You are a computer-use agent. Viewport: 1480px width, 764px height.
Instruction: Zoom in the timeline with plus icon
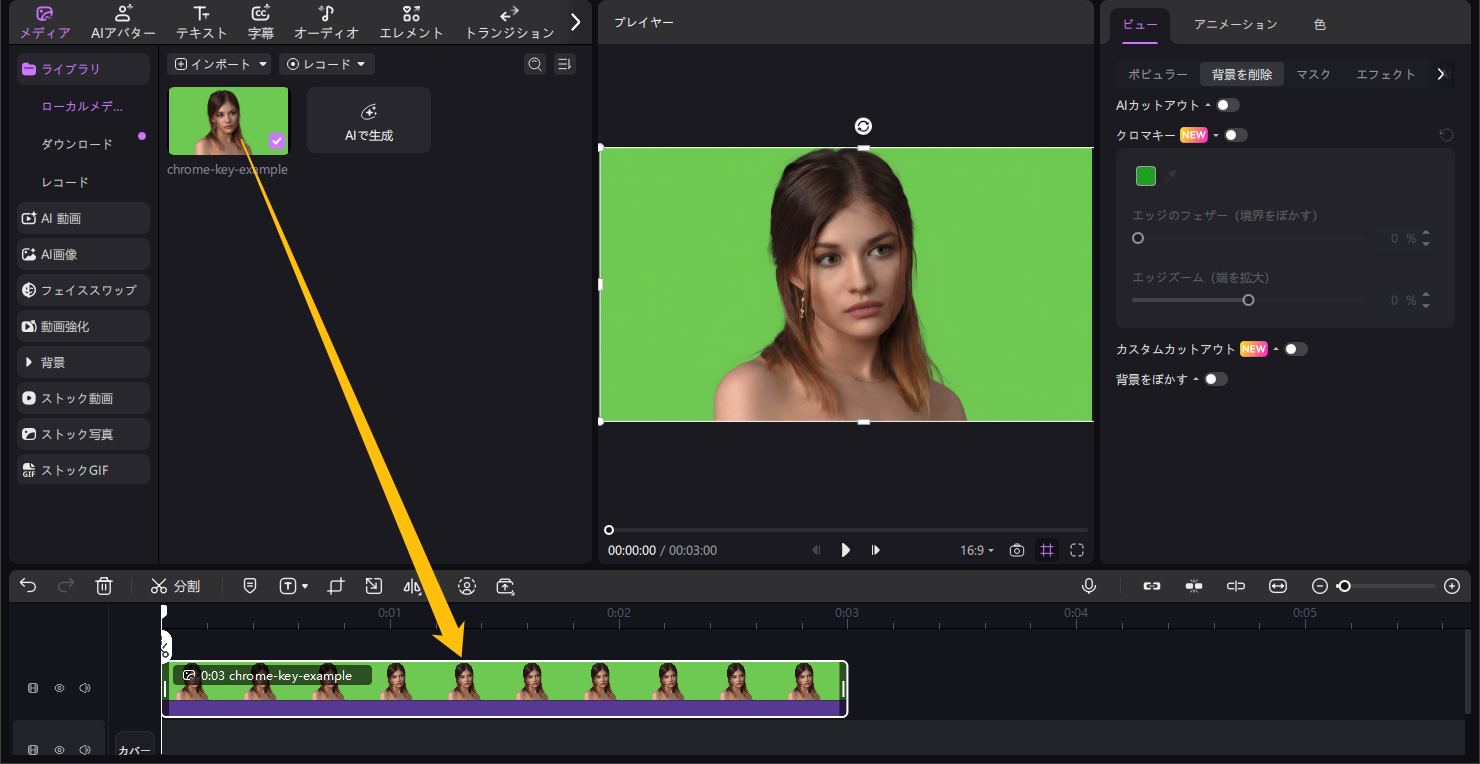pyautogui.click(x=1452, y=586)
